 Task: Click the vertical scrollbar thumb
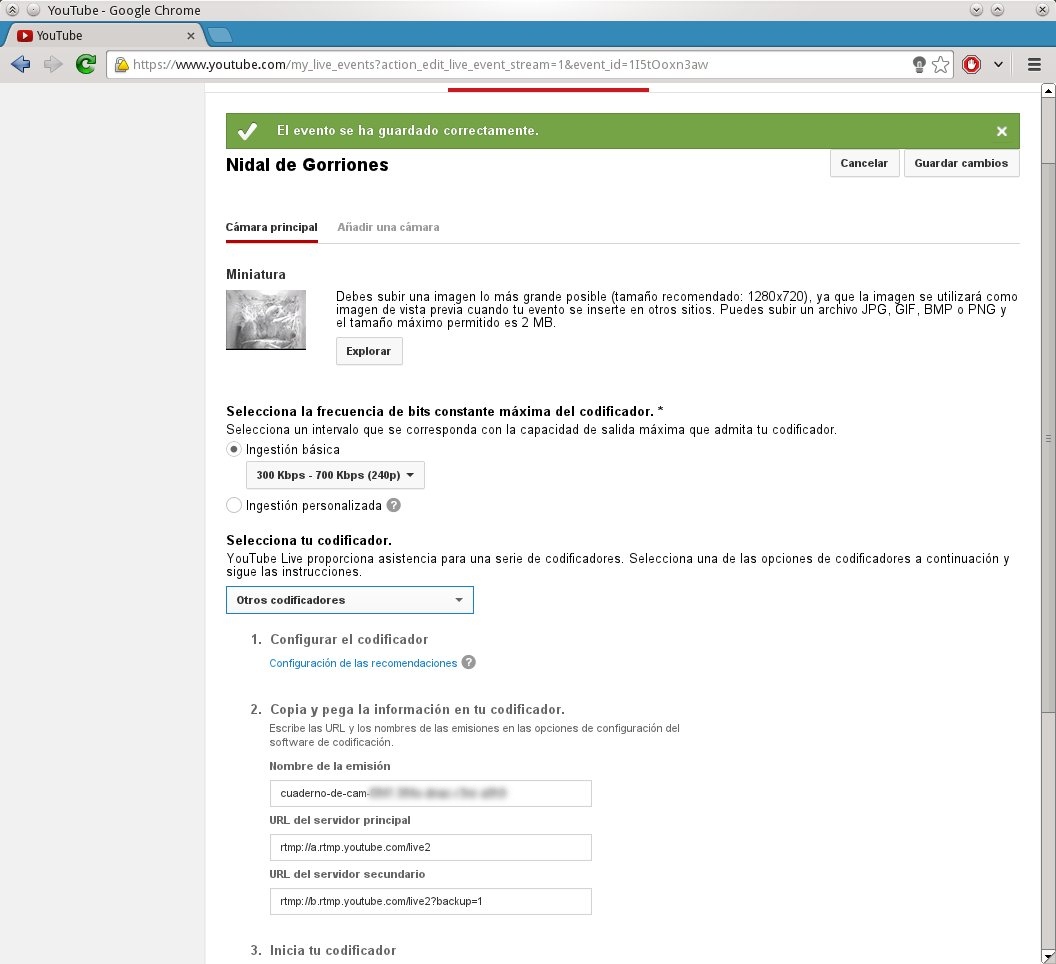(x=1048, y=438)
